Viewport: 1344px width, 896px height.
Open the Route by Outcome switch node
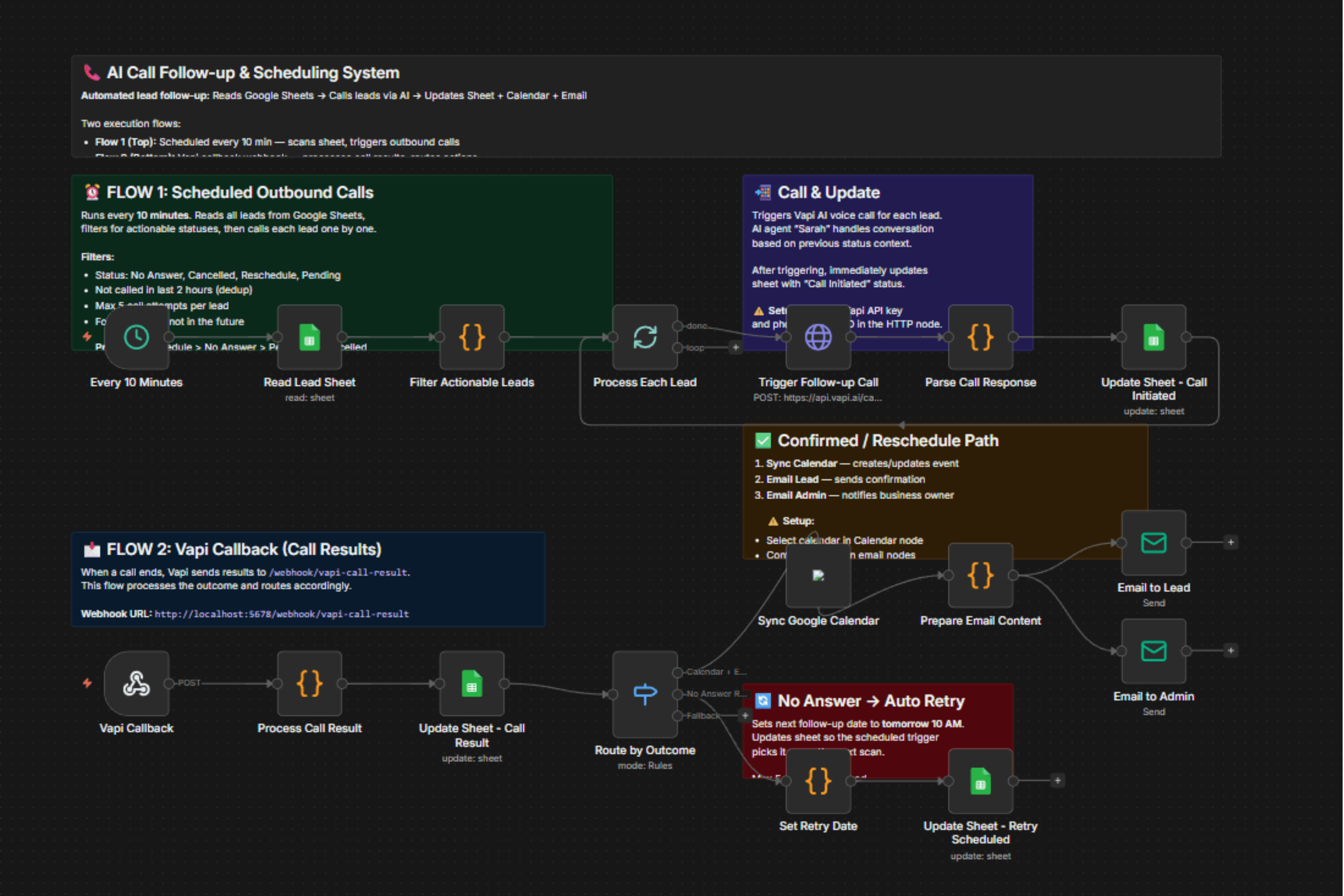(645, 694)
